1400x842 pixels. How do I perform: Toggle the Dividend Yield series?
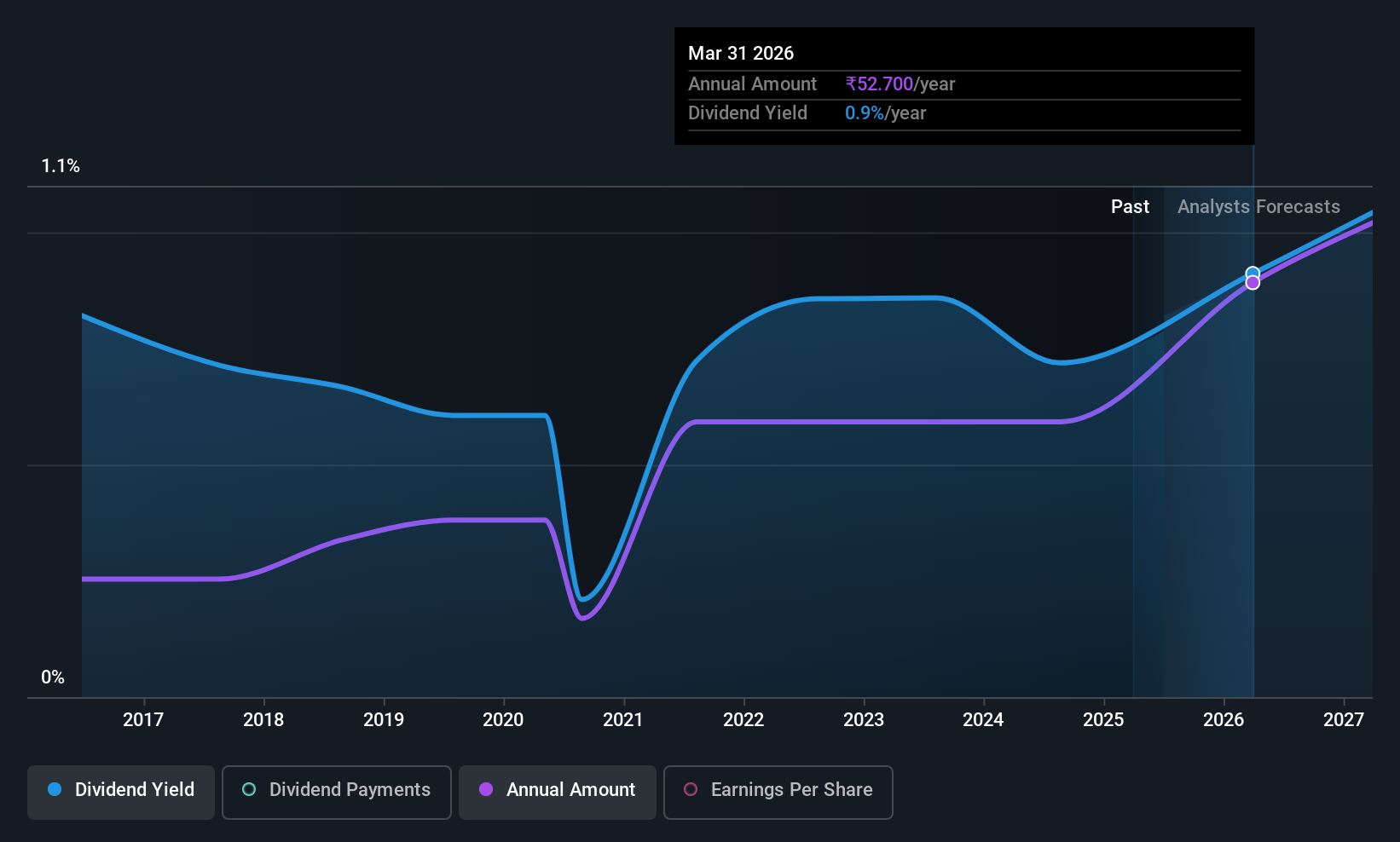(121, 793)
